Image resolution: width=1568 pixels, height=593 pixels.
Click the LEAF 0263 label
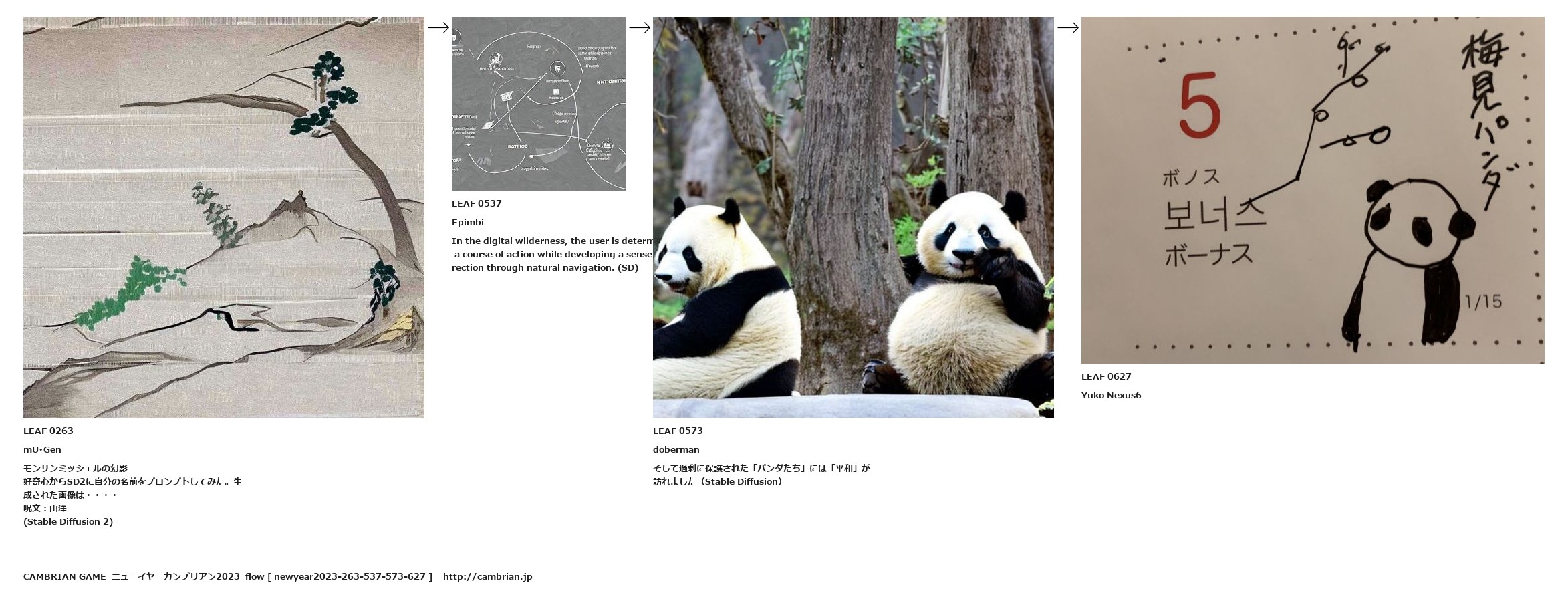[x=48, y=431]
